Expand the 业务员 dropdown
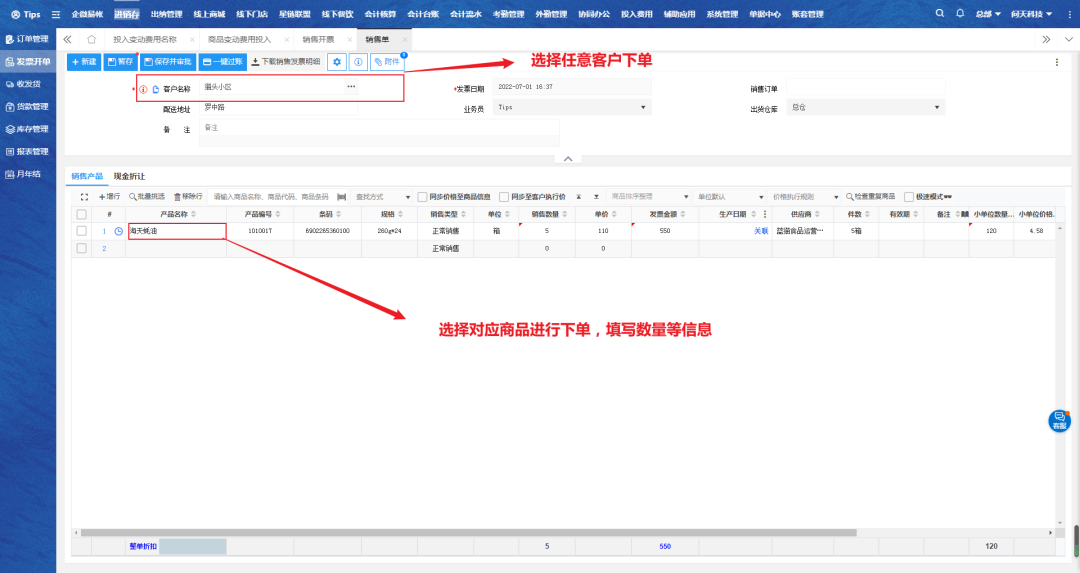The image size is (1080, 573). (571, 107)
